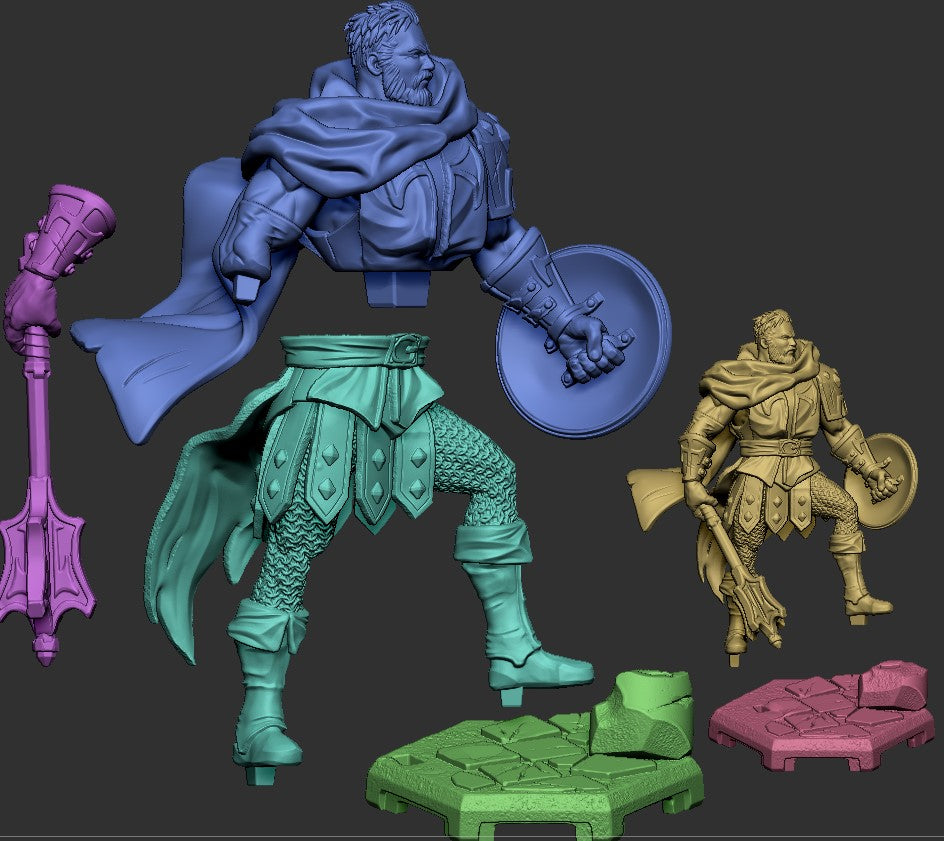The image size is (944, 841).
Task: Click the gold figure's round shield
Action: pos(880,480)
